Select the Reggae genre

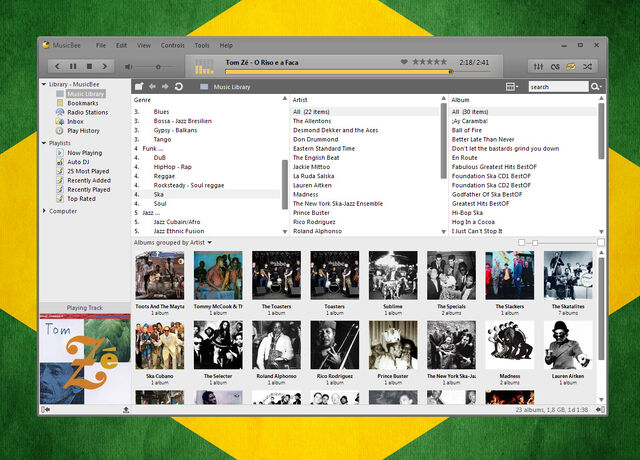click(164, 176)
